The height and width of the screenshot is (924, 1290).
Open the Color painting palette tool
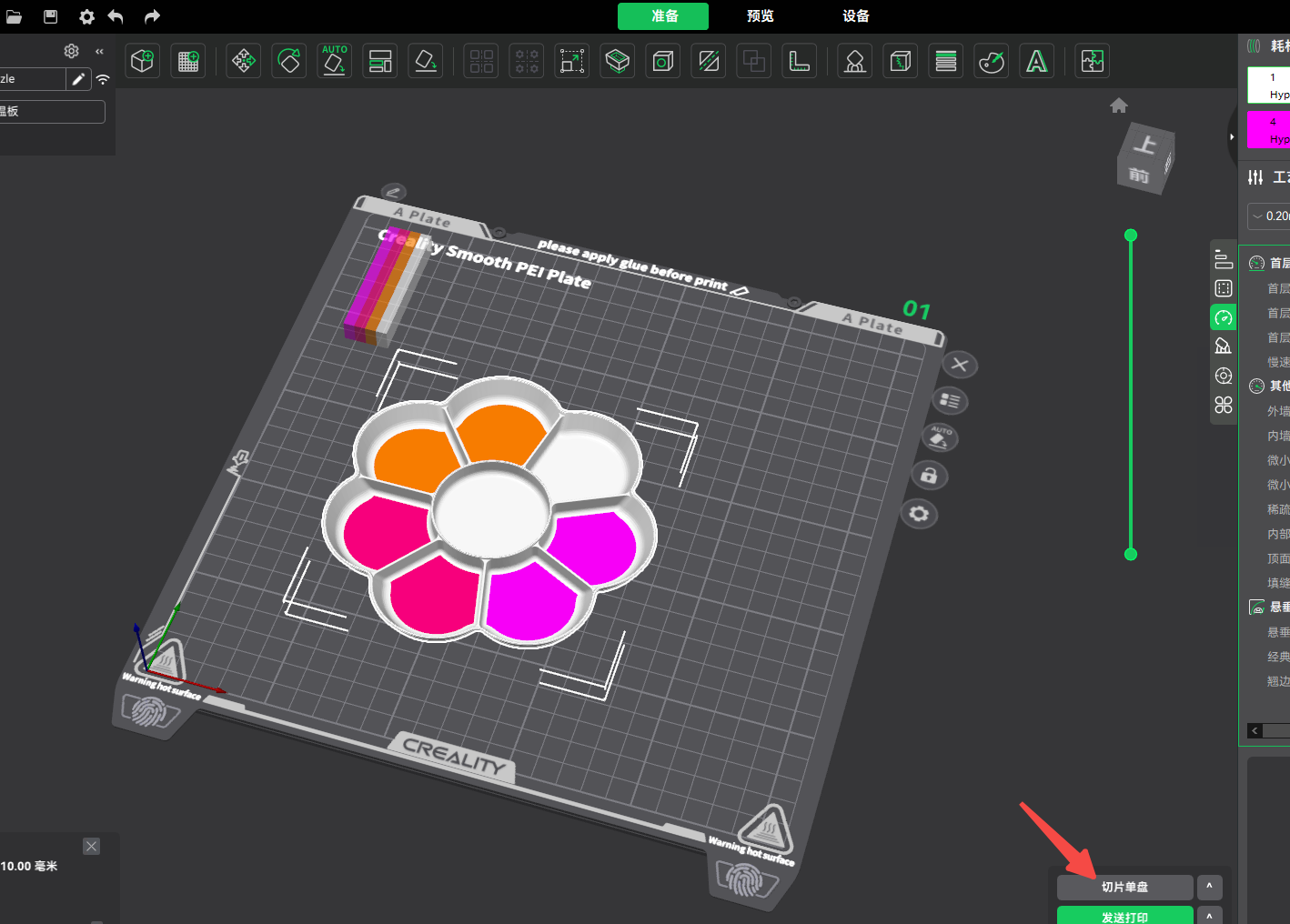tap(992, 61)
